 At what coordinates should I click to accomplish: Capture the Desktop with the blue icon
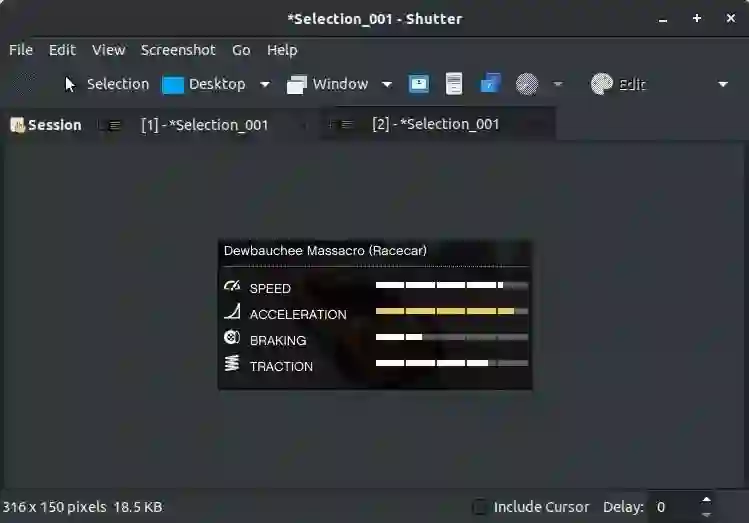coord(173,85)
